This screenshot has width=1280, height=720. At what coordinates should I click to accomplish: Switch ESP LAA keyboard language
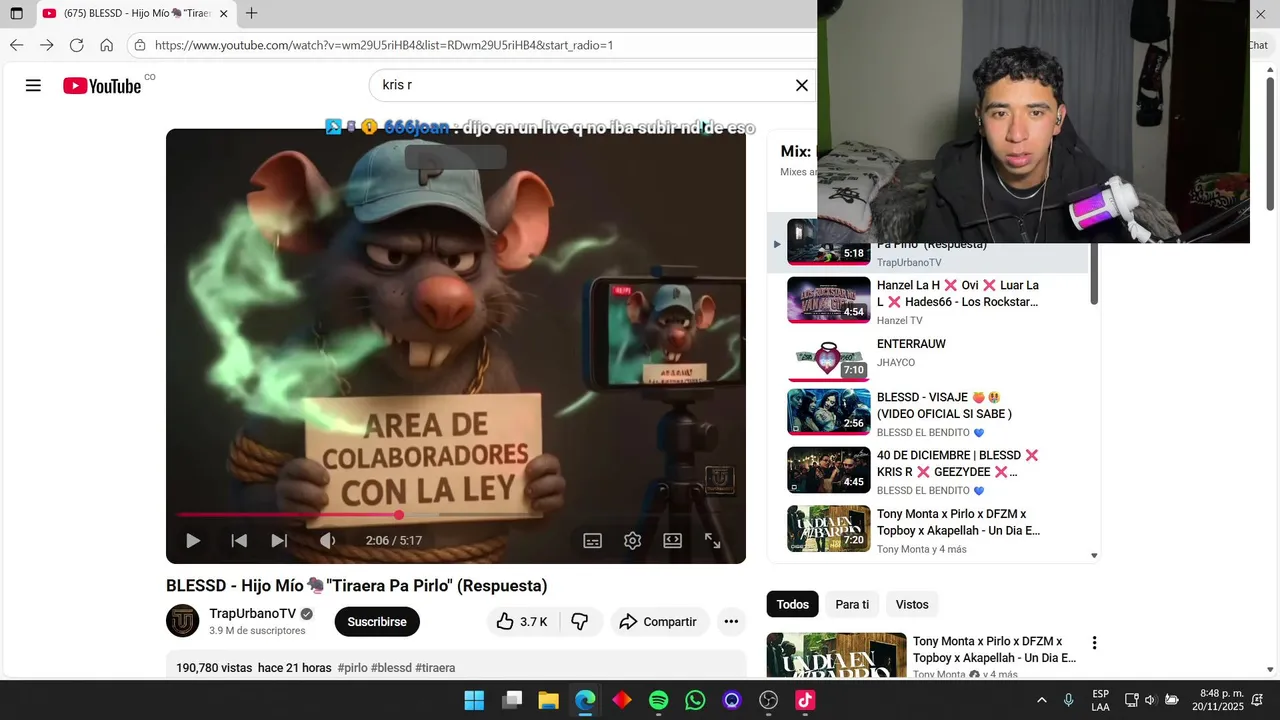click(x=1100, y=700)
